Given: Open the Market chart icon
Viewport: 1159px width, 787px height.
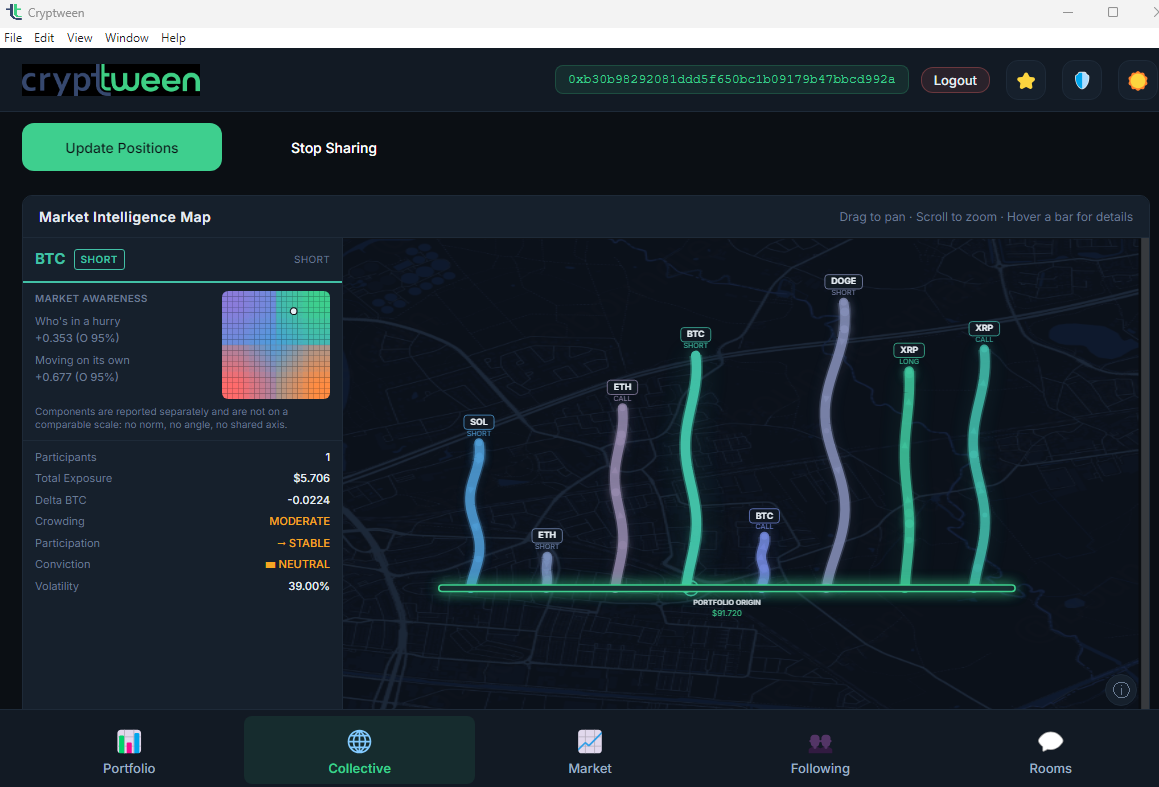Looking at the screenshot, I should (x=590, y=741).
